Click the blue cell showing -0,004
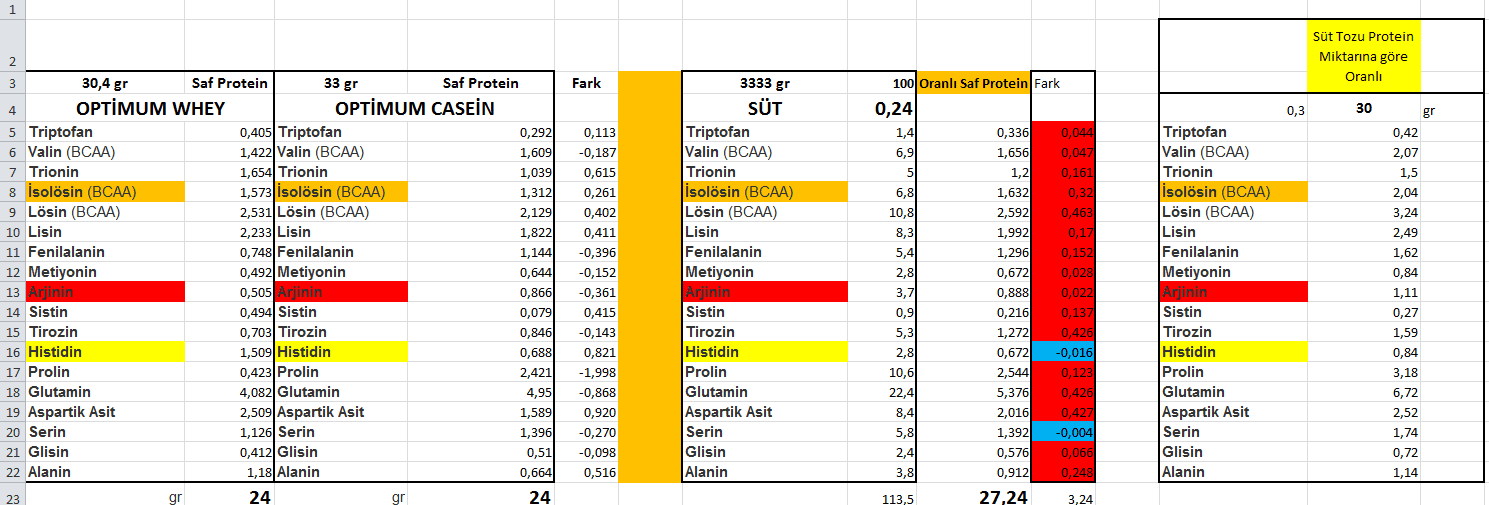Screen dimensions: 1489x505 pyautogui.click(x=1062, y=432)
